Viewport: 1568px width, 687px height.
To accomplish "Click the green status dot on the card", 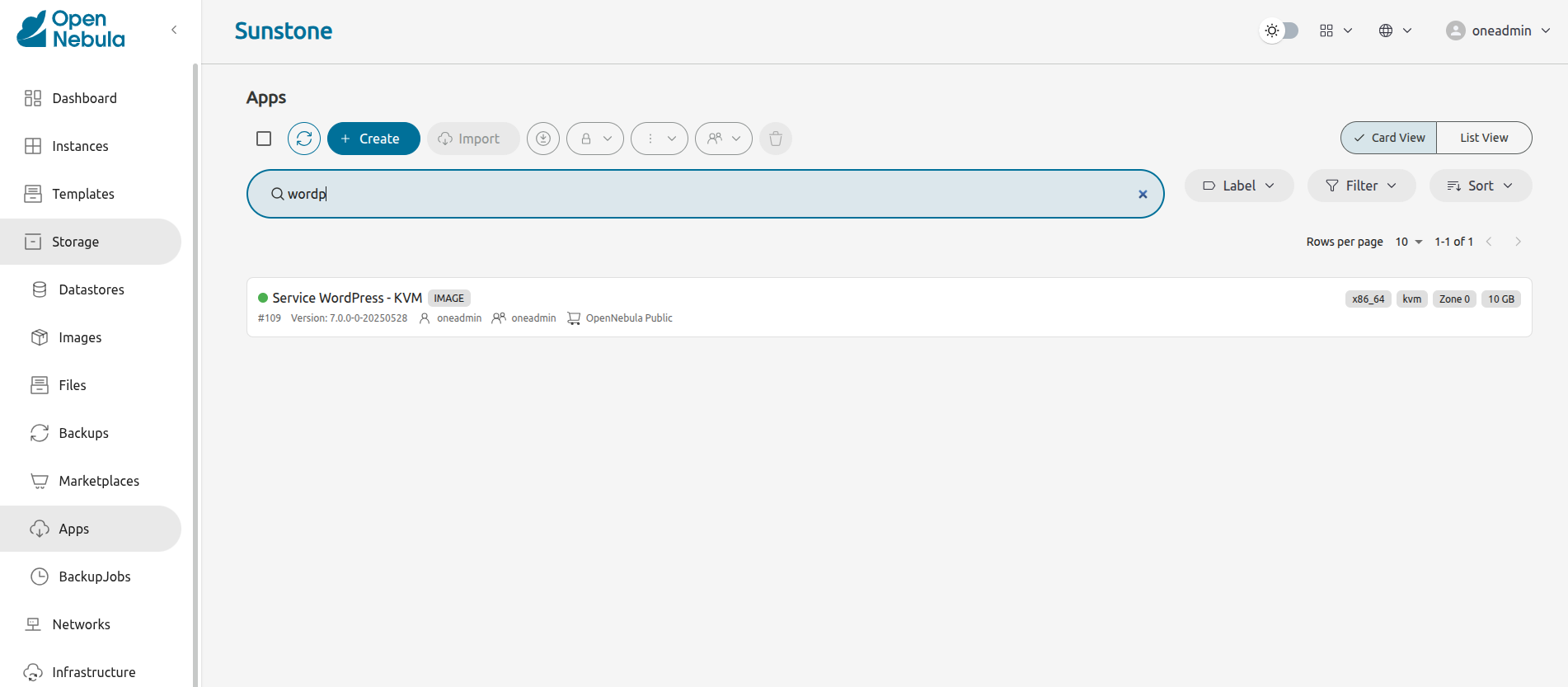I will point(263,298).
